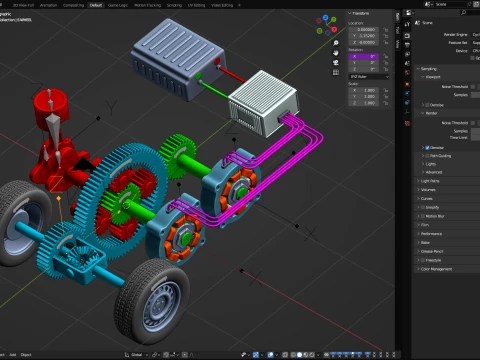Switch to the Compositing workspace tab
Viewport: 480px width, 360px height.
pos(73,5)
